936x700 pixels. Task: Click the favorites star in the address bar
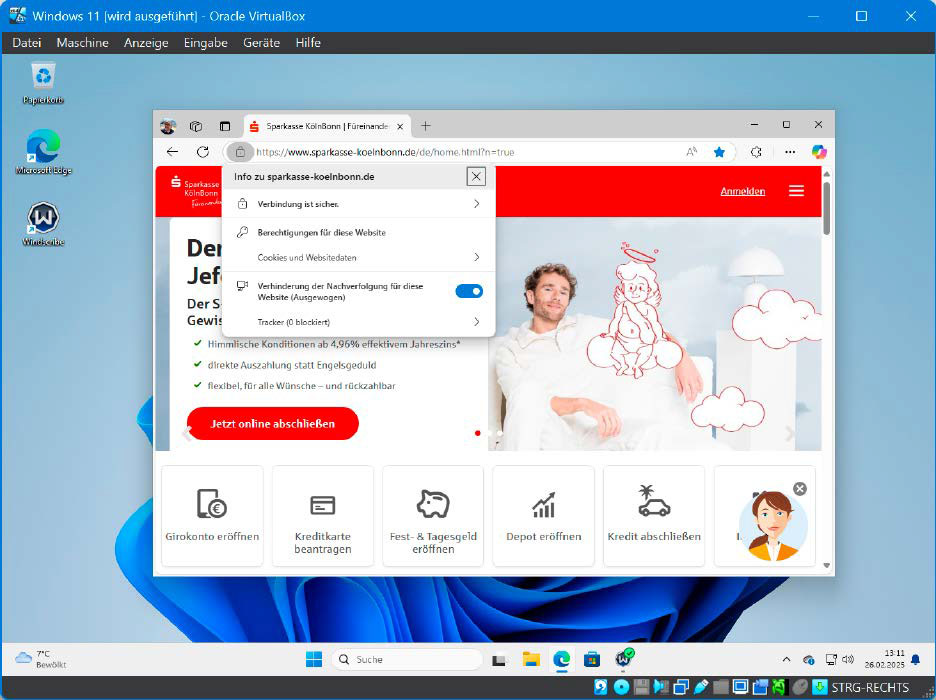[719, 152]
